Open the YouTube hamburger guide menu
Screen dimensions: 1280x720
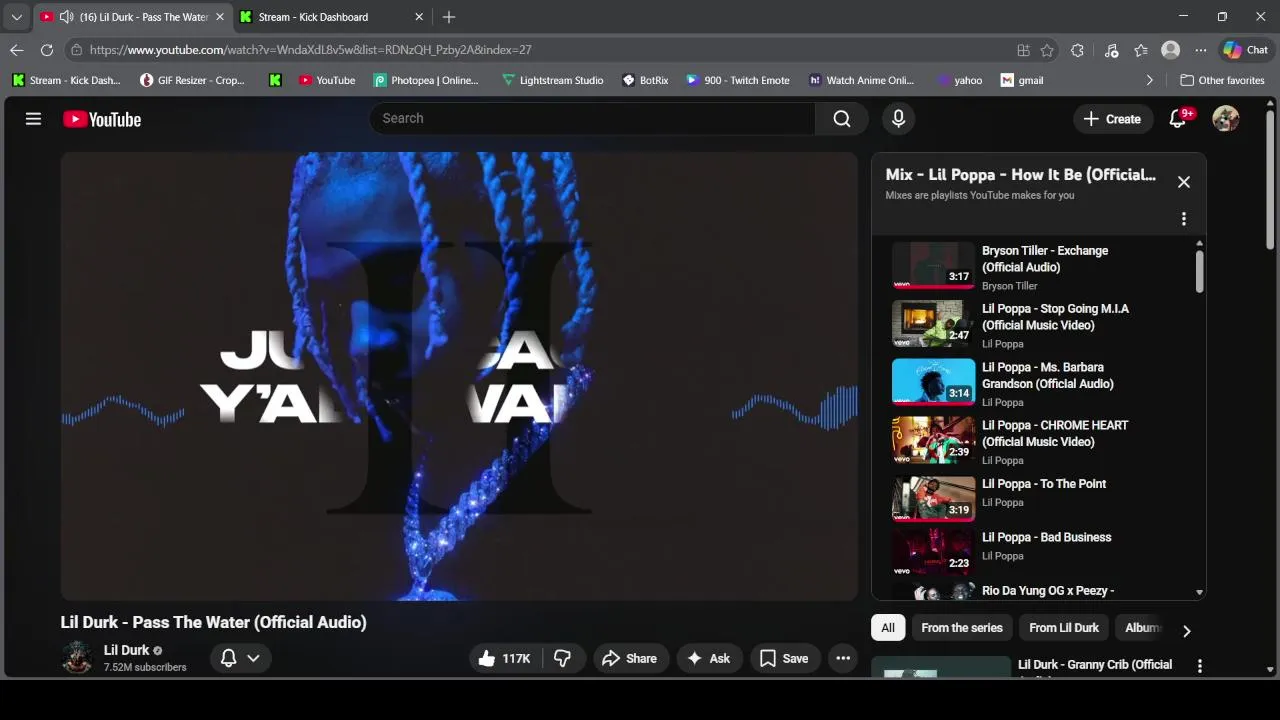(x=33, y=119)
